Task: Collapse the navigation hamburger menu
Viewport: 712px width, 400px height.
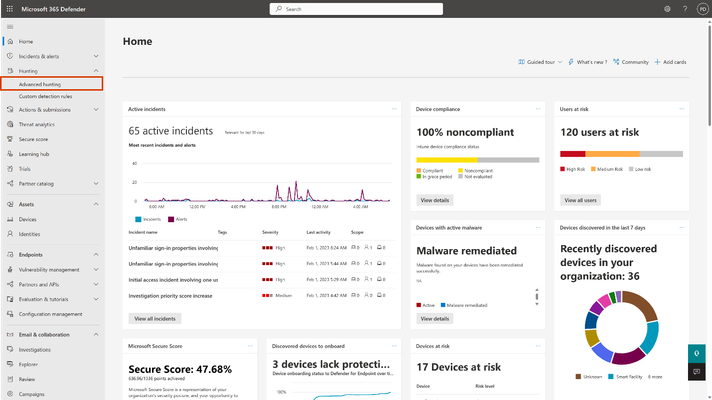Action: pyautogui.click(x=10, y=27)
